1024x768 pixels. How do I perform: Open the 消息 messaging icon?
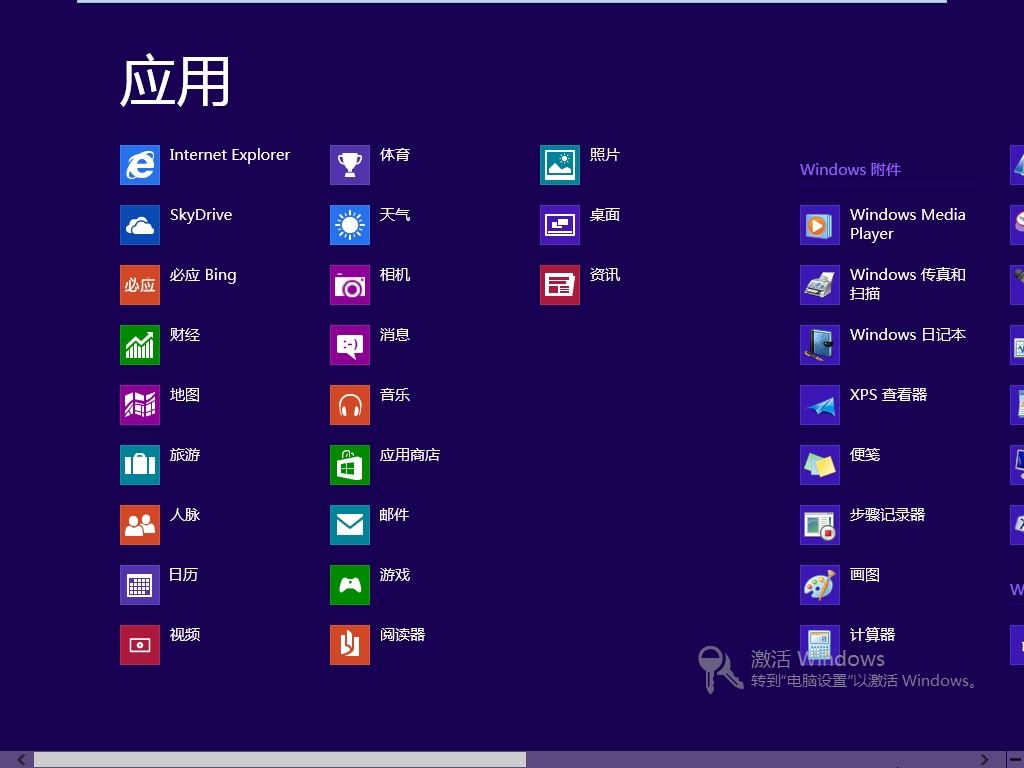(350, 345)
